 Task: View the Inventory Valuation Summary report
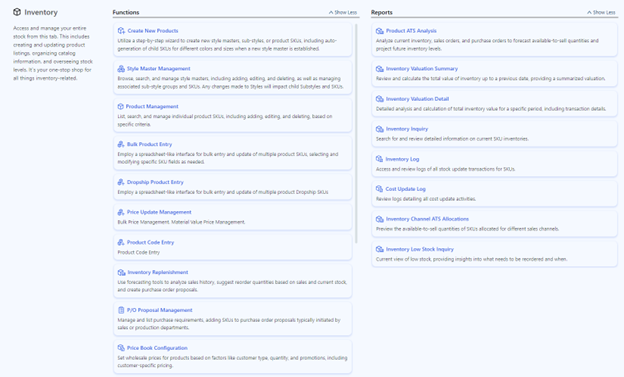coord(422,68)
